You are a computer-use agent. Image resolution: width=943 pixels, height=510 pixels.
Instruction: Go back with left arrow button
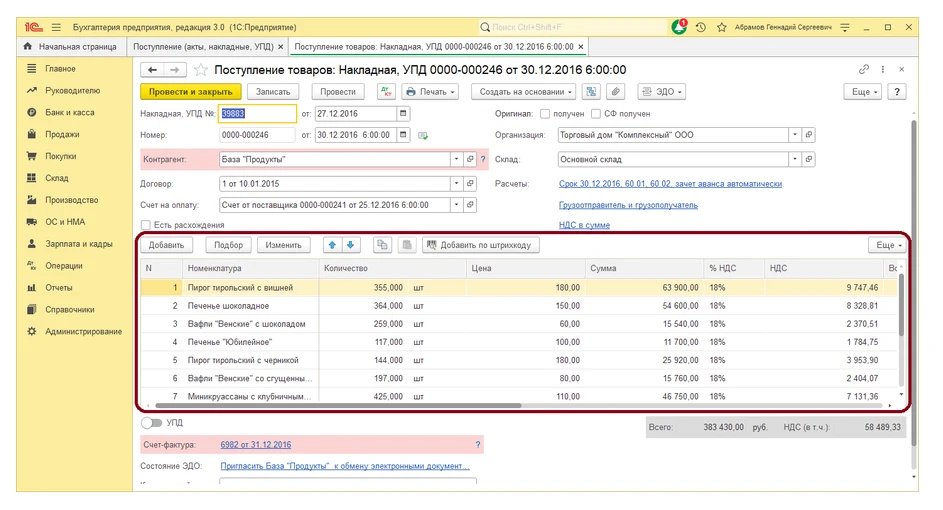(x=152, y=70)
